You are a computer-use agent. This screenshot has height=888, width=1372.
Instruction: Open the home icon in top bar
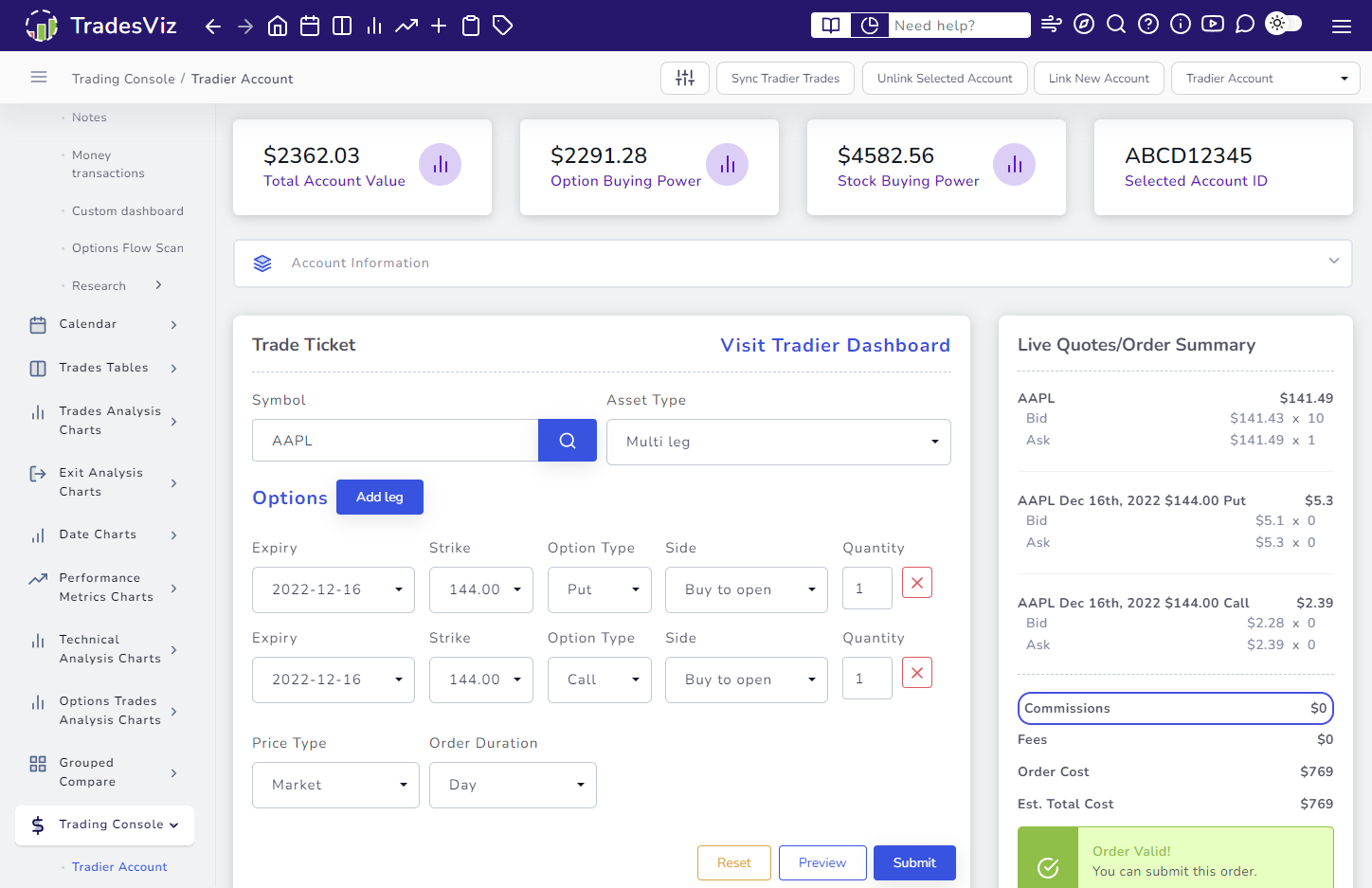[x=278, y=26]
